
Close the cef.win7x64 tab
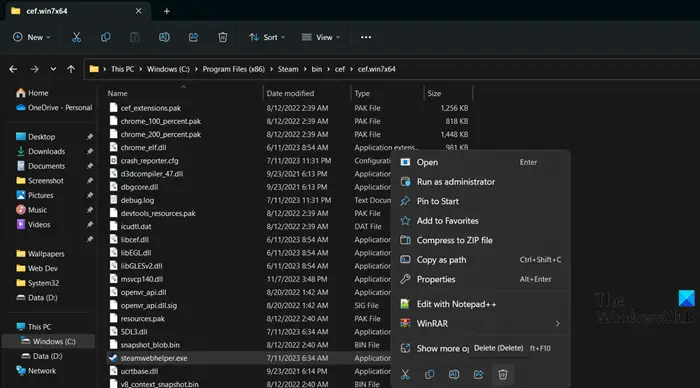pyautogui.click(x=139, y=11)
